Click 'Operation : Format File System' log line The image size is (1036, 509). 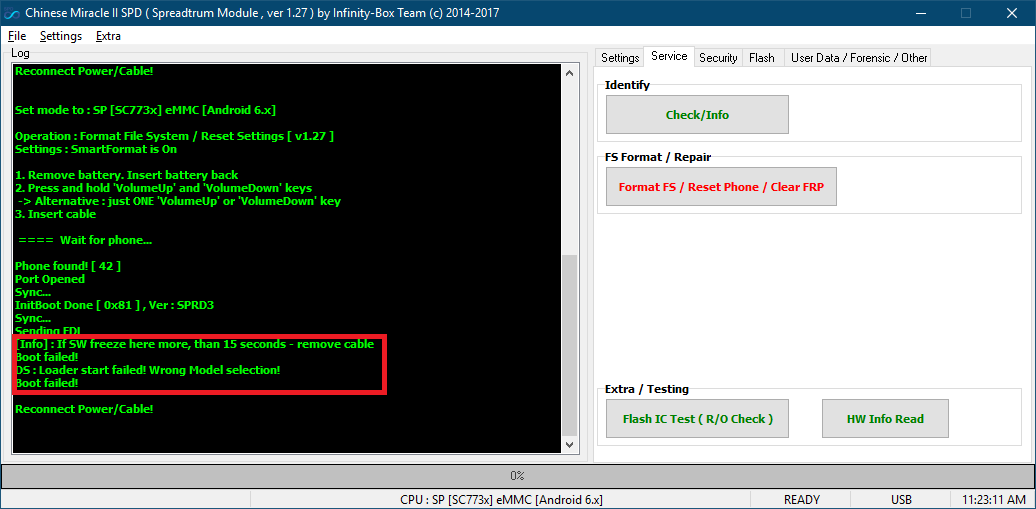[174, 136]
